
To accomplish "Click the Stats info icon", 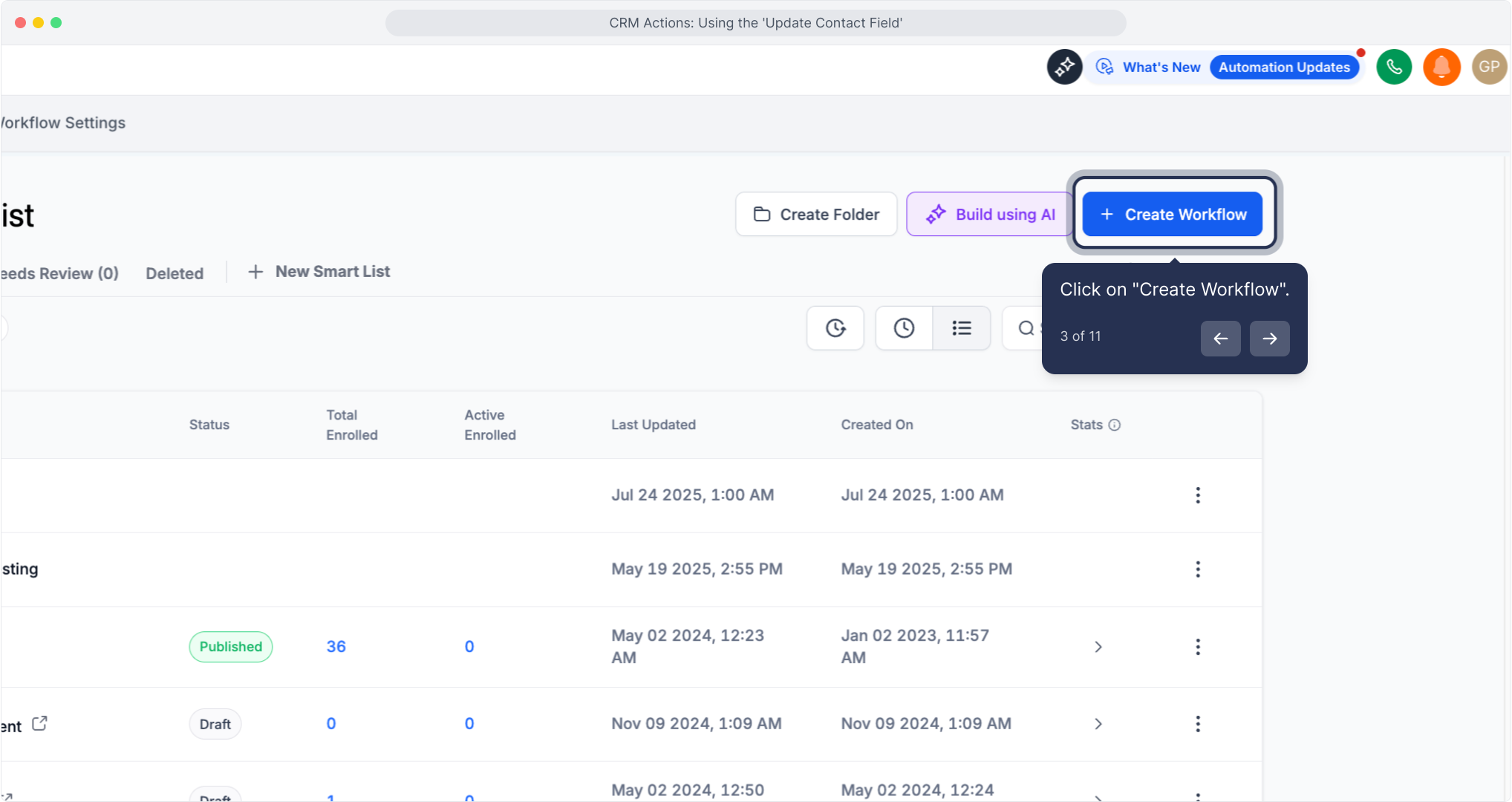I will (x=1115, y=425).
